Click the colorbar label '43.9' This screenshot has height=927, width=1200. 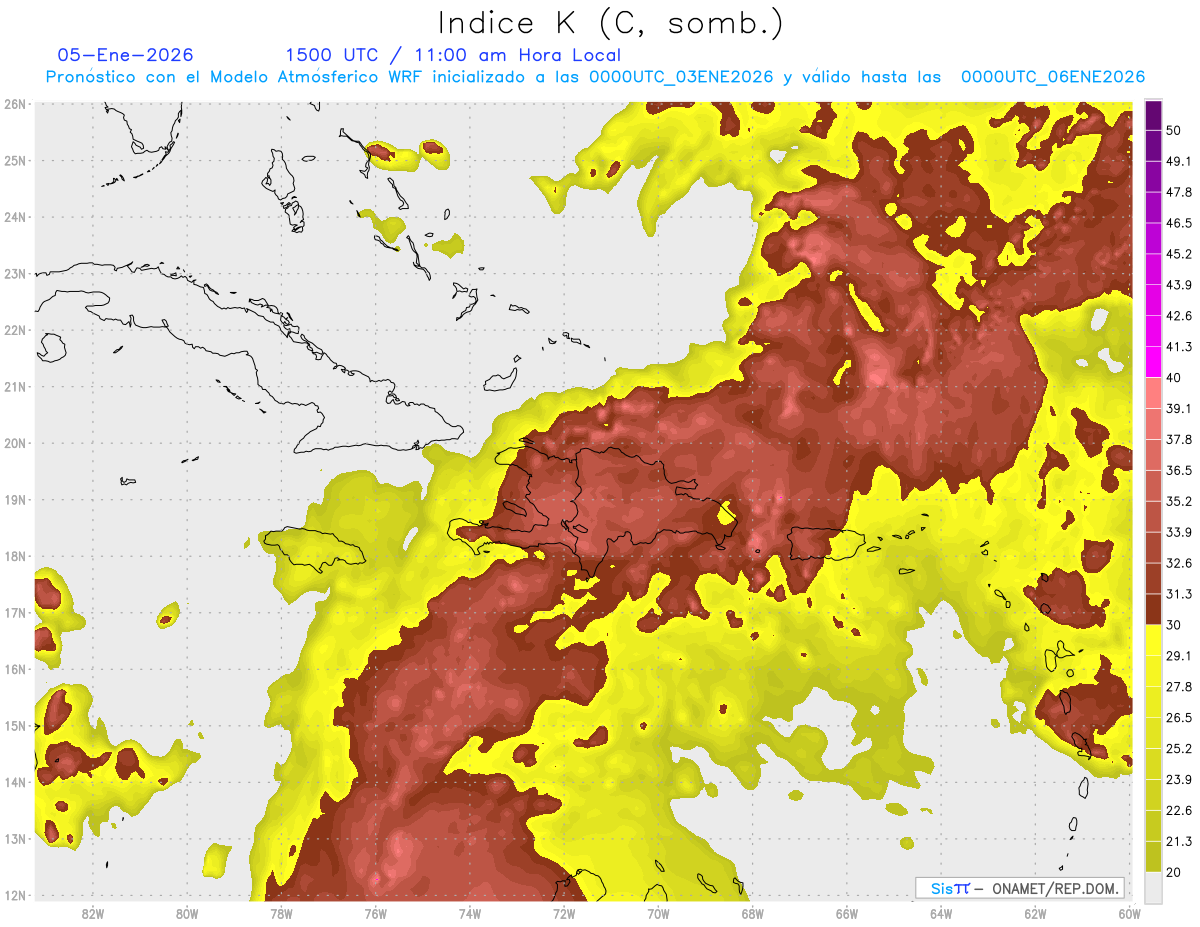[1180, 285]
